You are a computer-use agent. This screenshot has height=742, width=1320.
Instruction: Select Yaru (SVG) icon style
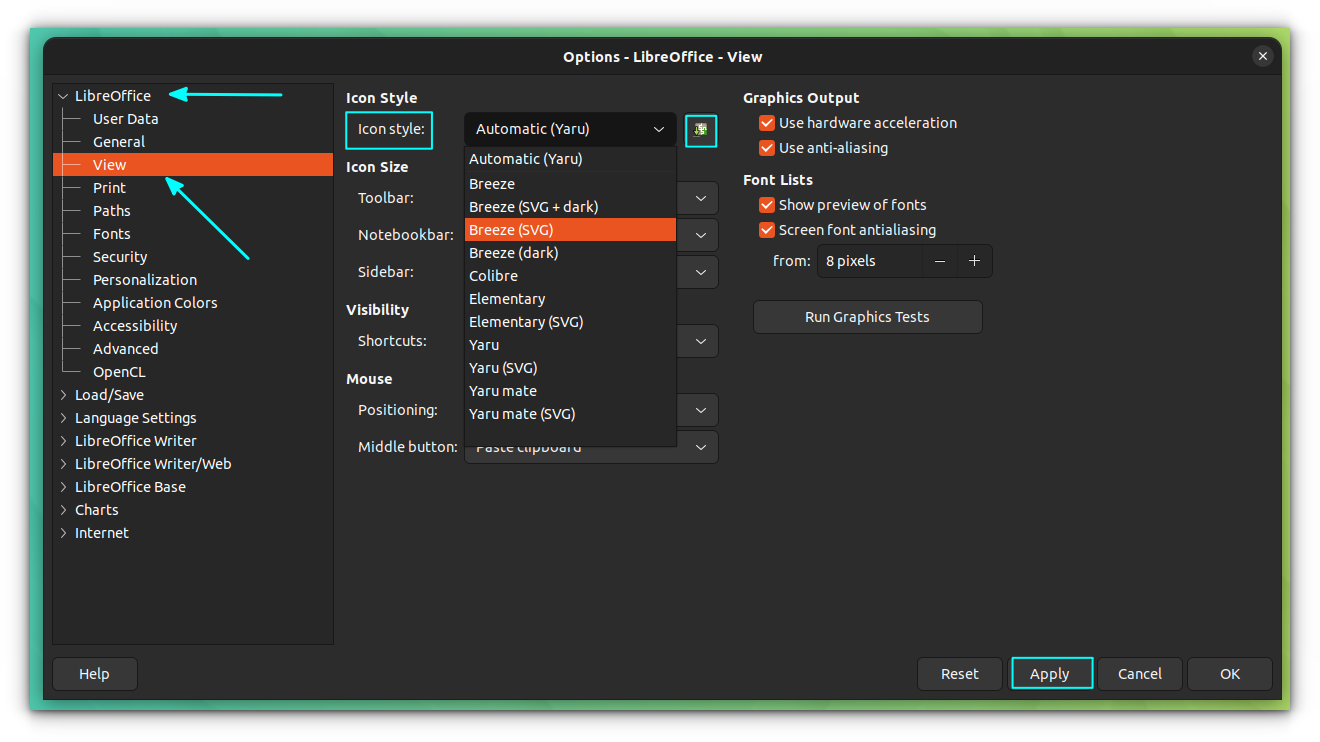pos(570,368)
